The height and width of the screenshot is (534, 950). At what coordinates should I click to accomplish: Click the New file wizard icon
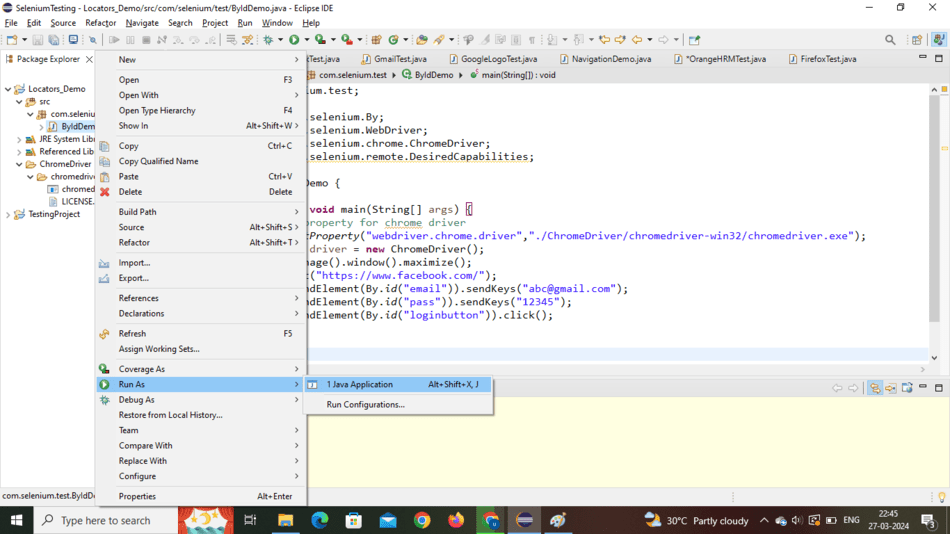(x=12, y=40)
